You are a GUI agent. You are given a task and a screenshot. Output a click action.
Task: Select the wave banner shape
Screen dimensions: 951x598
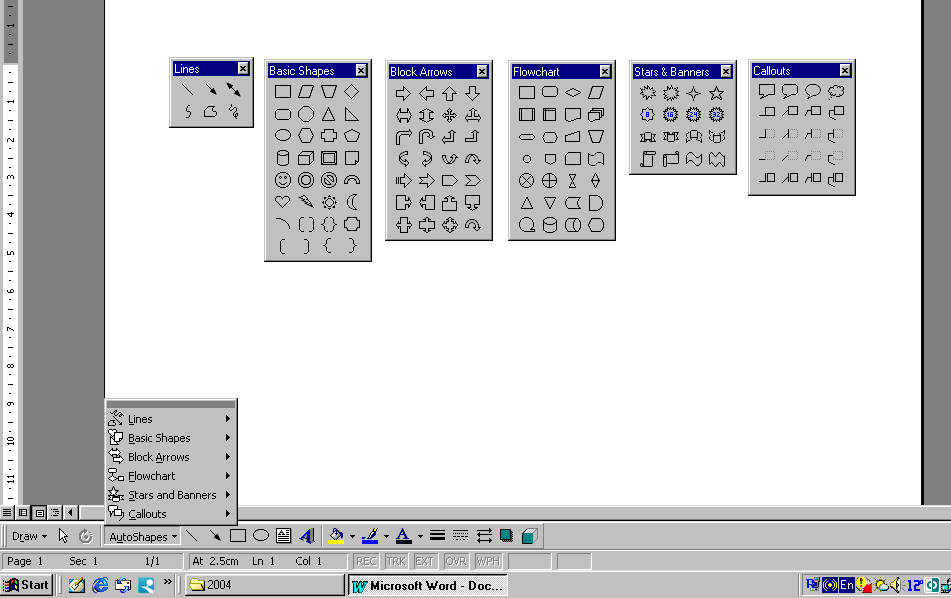(693, 159)
